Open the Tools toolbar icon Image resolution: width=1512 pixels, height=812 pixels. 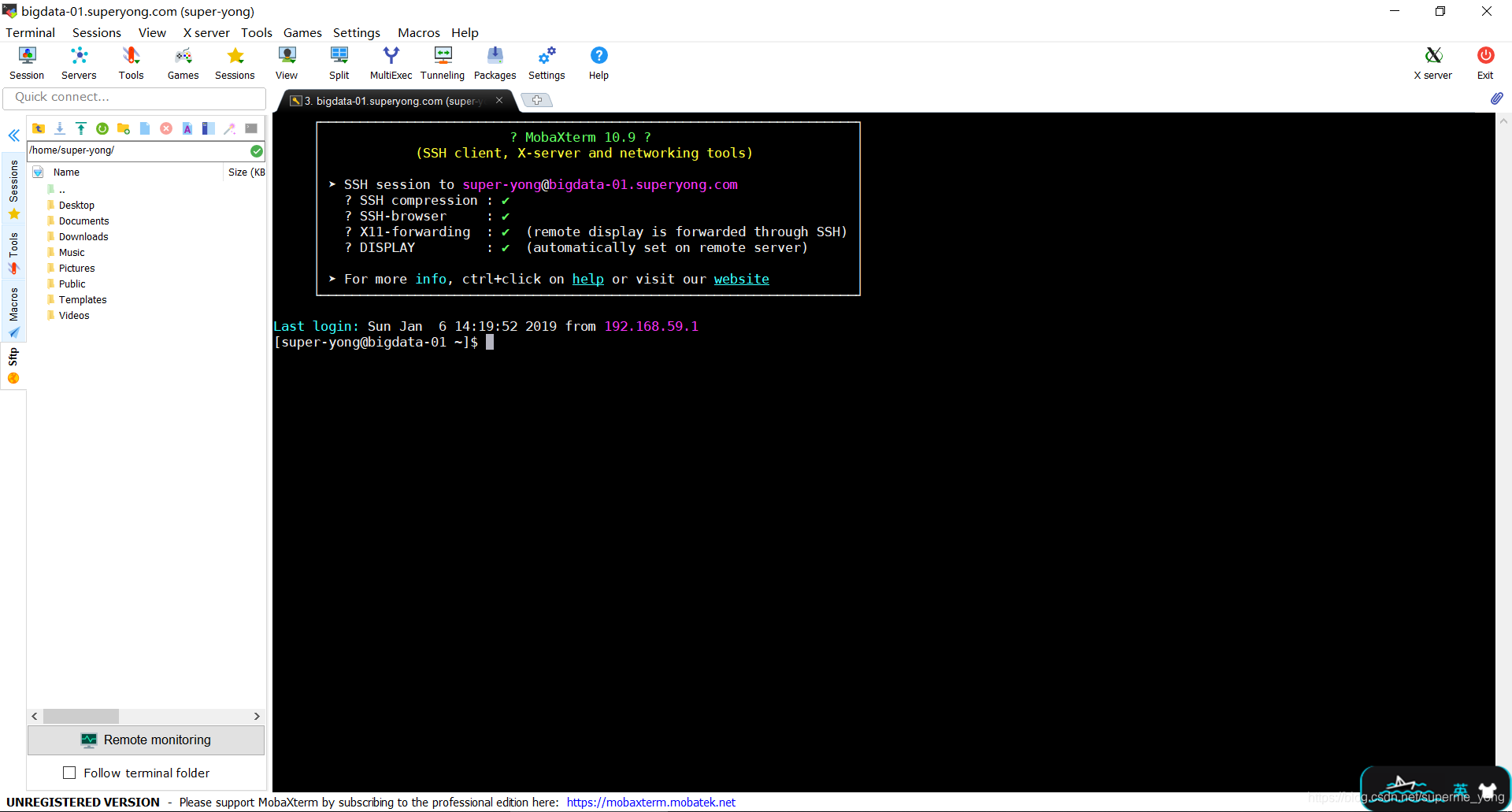pyautogui.click(x=131, y=63)
